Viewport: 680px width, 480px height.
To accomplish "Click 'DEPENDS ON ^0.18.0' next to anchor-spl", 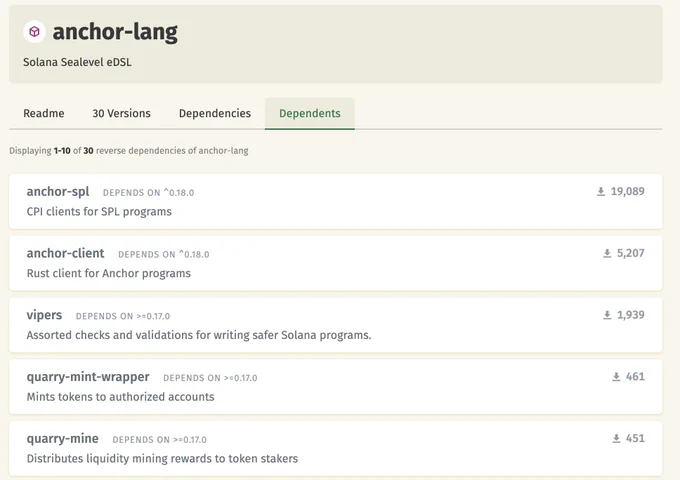I will (x=148, y=193).
